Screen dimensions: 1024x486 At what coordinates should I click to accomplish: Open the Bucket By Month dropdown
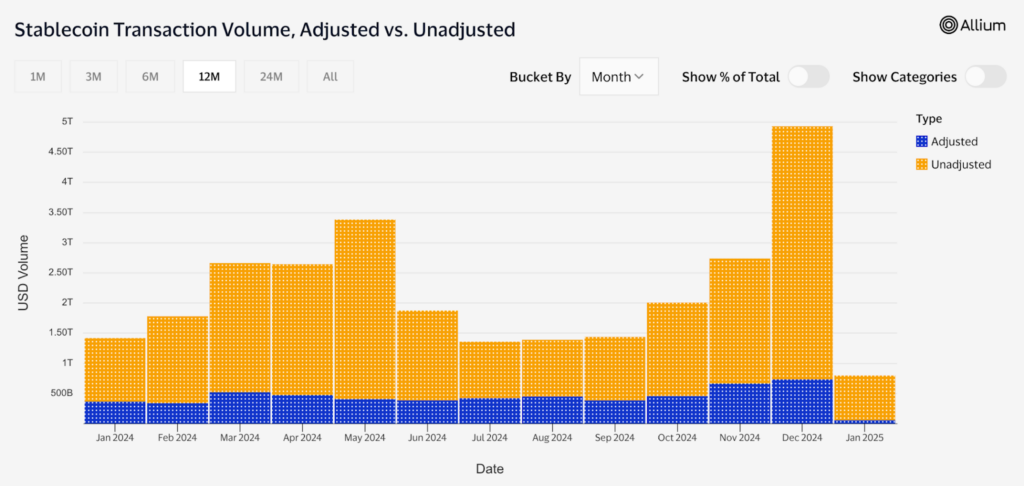coord(618,77)
